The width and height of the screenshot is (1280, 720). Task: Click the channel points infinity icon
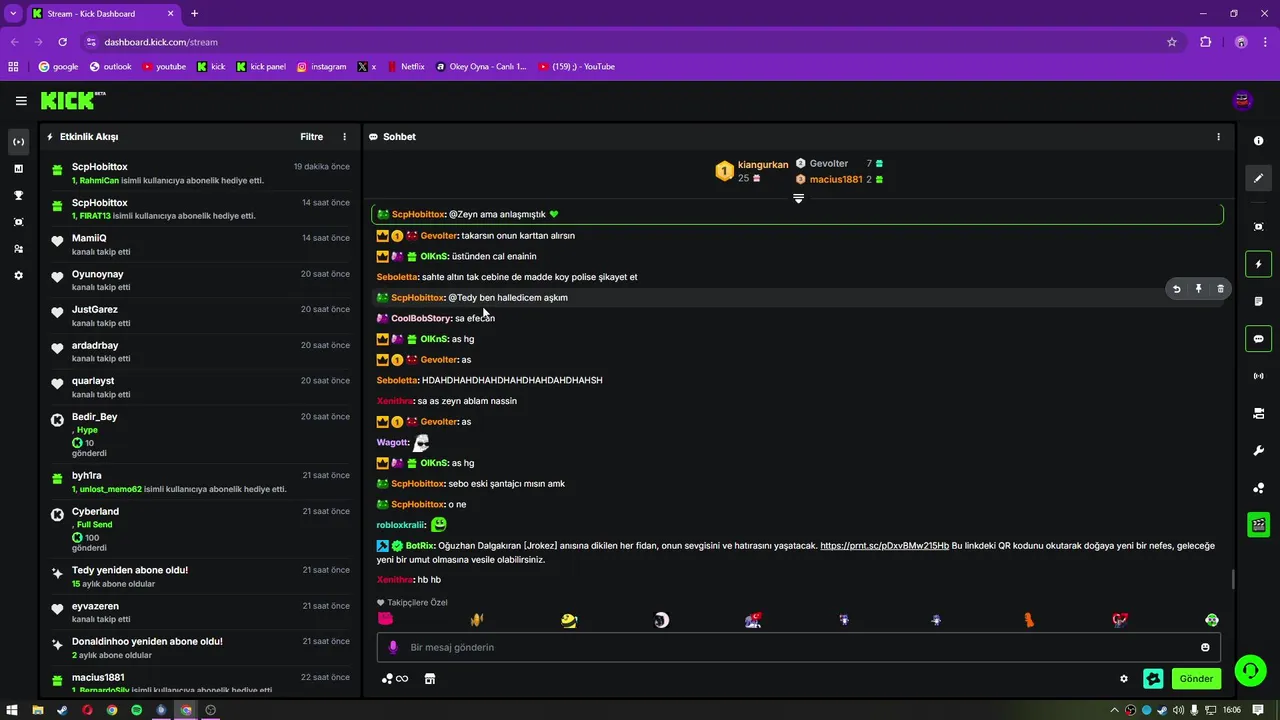tap(395, 679)
